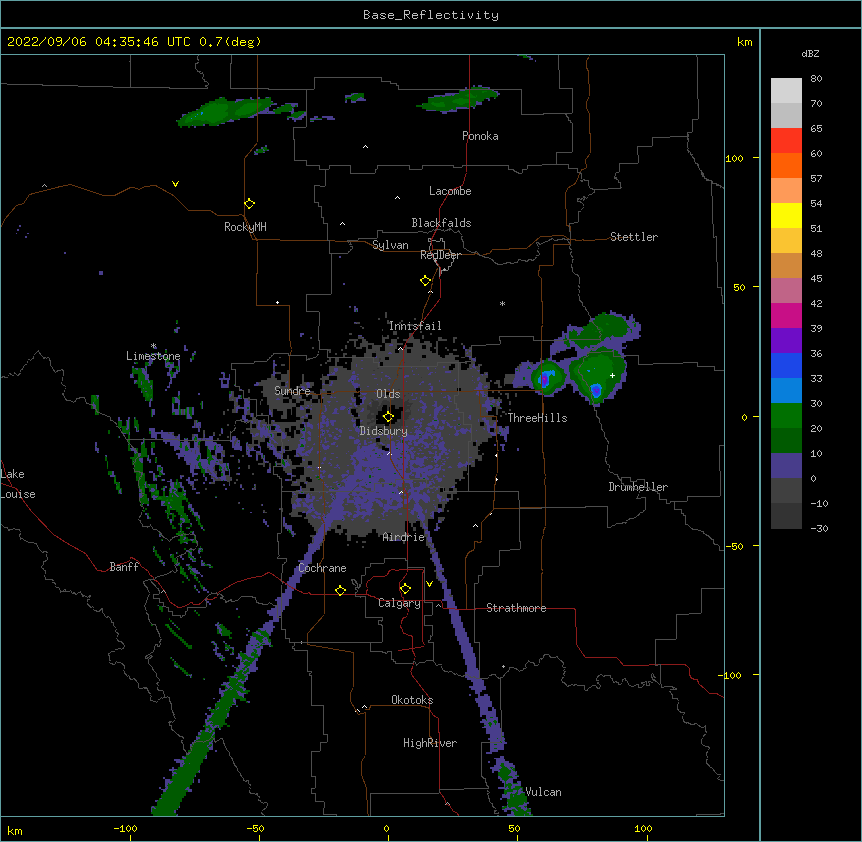862x842 pixels.
Task: Click the RockyMH label
Action: (x=245, y=227)
